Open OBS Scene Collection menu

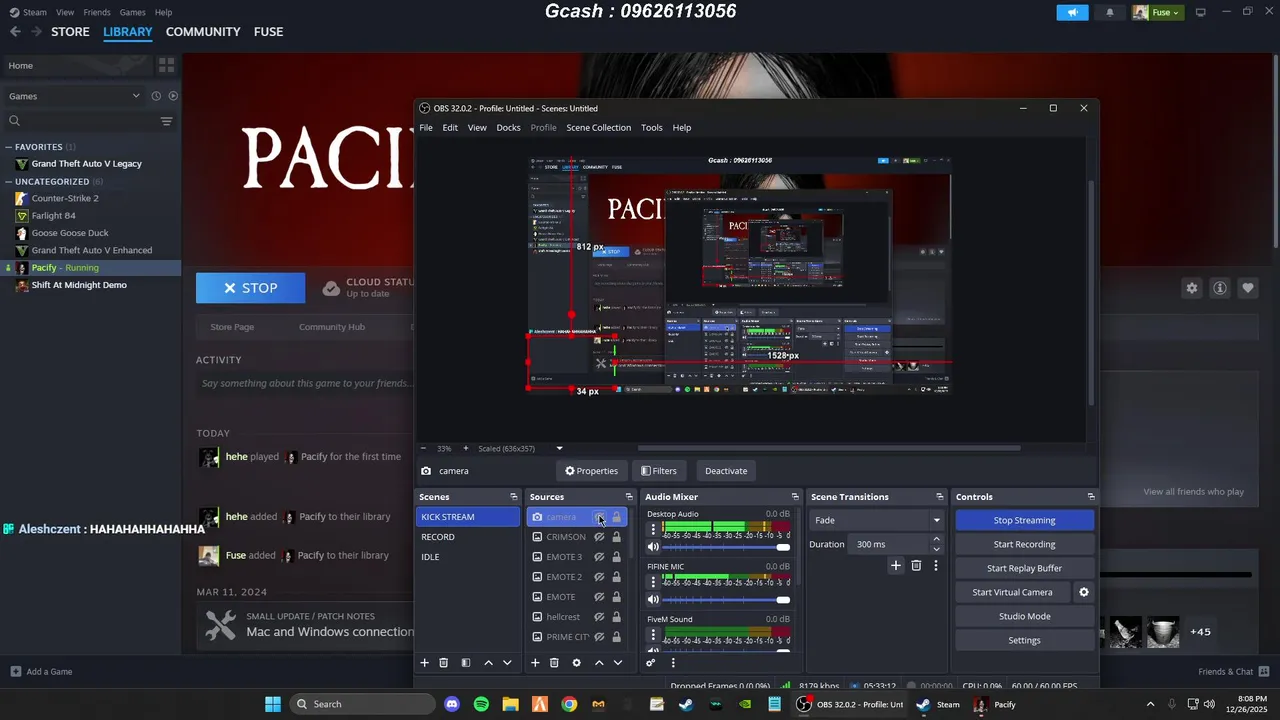coord(598,128)
